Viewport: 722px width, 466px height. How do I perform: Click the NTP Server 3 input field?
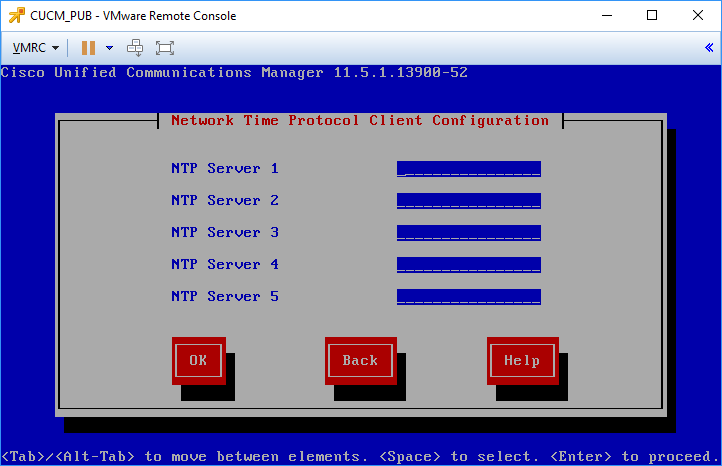(469, 233)
